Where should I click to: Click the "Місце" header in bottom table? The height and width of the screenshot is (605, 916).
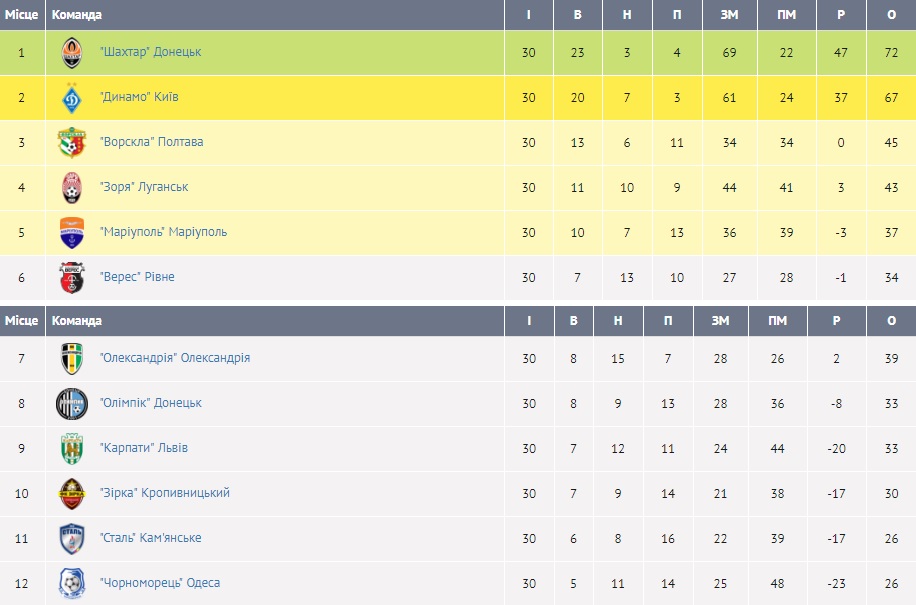pyautogui.click(x=21, y=321)
